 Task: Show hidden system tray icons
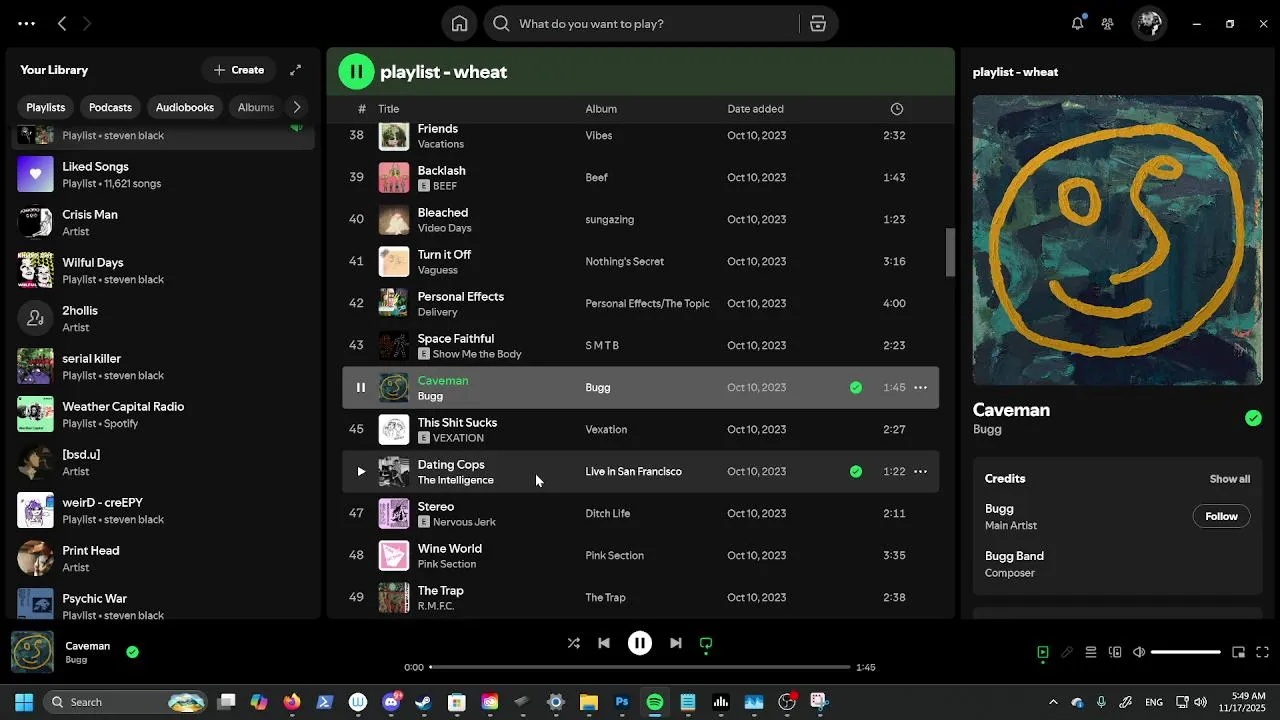click(1052, 702)
